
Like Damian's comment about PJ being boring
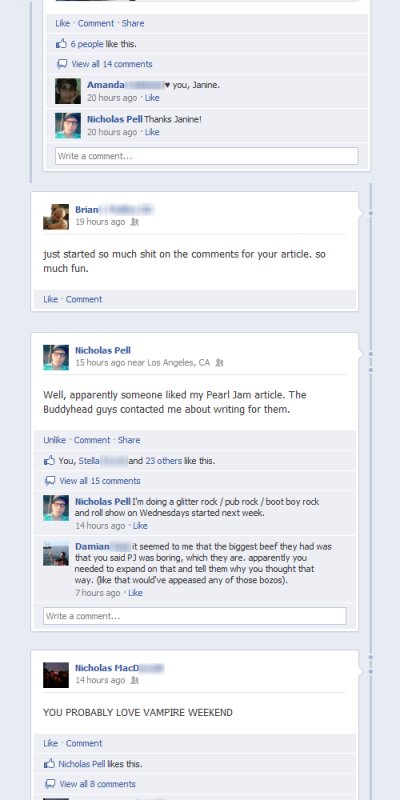point(135,593)
